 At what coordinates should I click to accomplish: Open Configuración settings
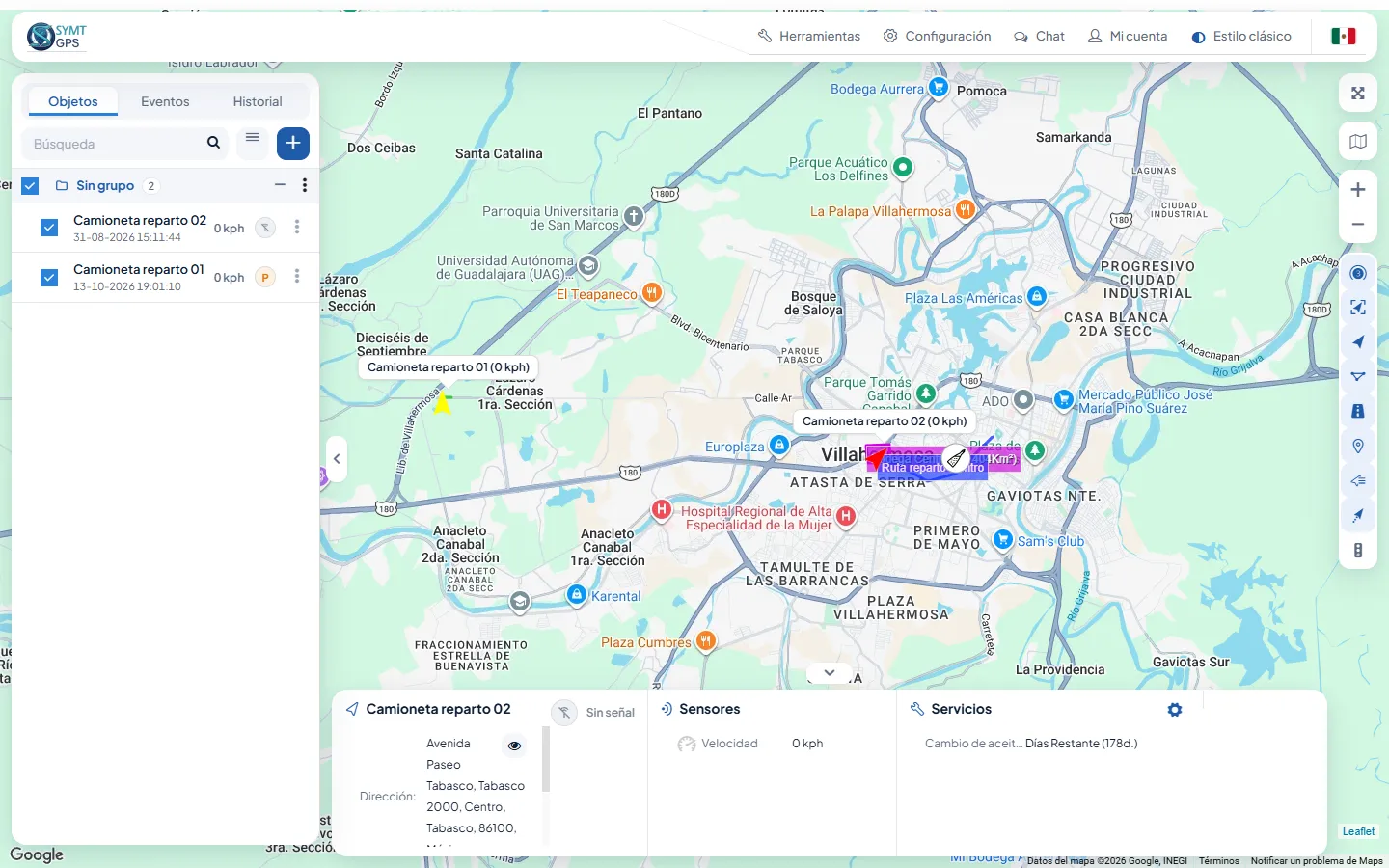[x=937, y=36]
